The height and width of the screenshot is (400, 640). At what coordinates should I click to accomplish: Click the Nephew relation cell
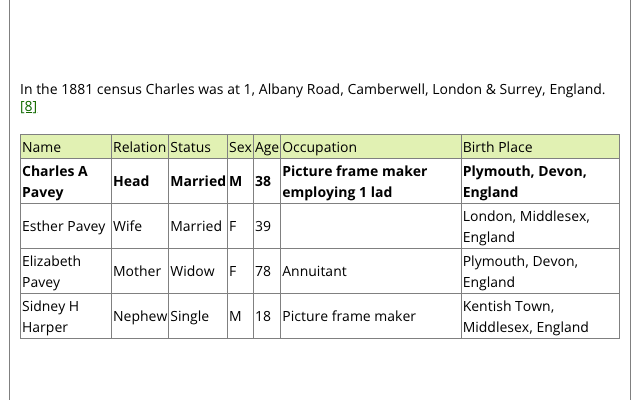click(x=140, y=316)
